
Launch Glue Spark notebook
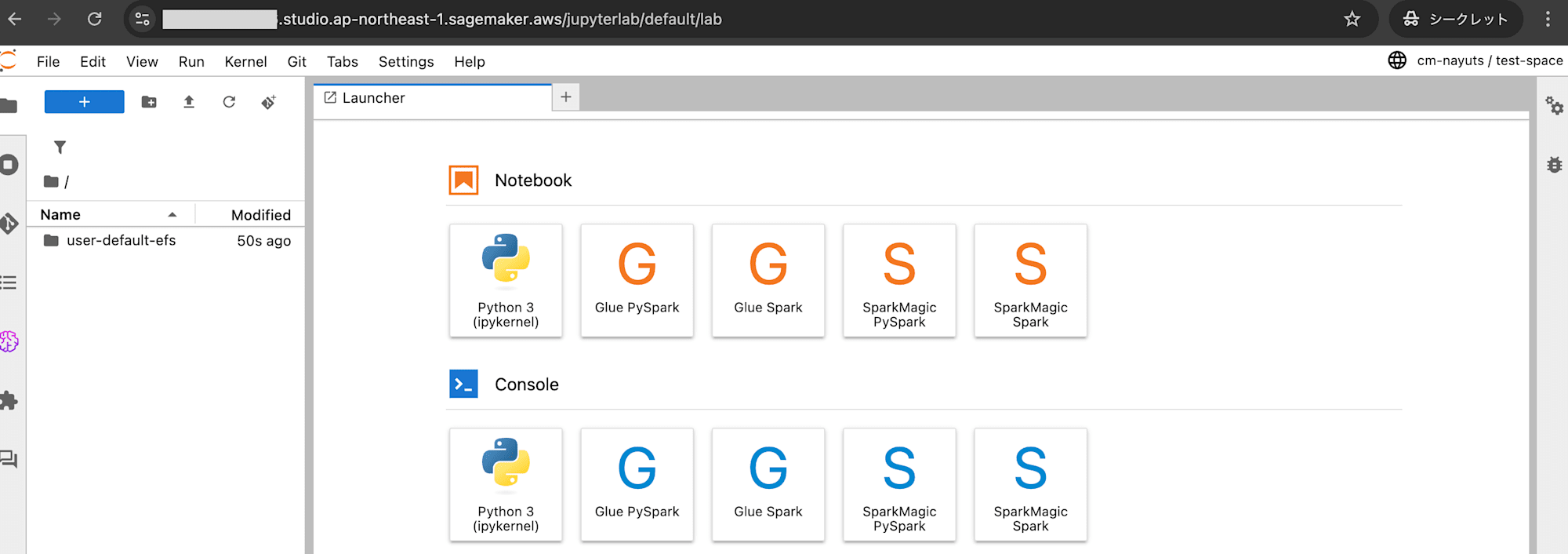[768, 280]
